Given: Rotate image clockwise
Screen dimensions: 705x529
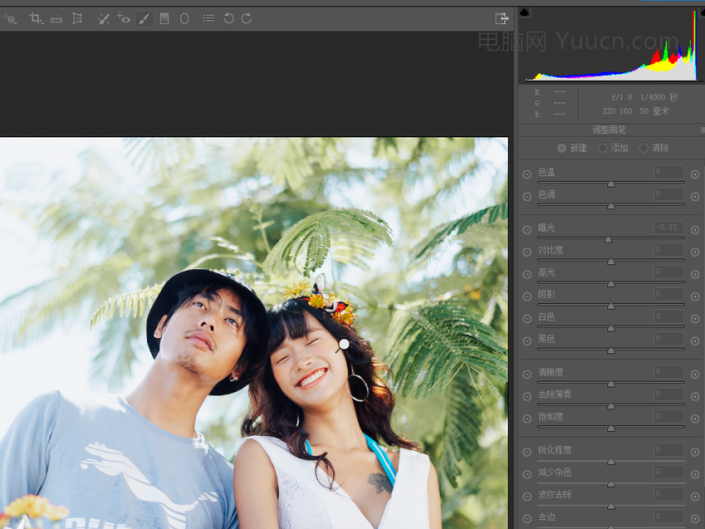Looking at the screenshot, I should click(246, 18).
